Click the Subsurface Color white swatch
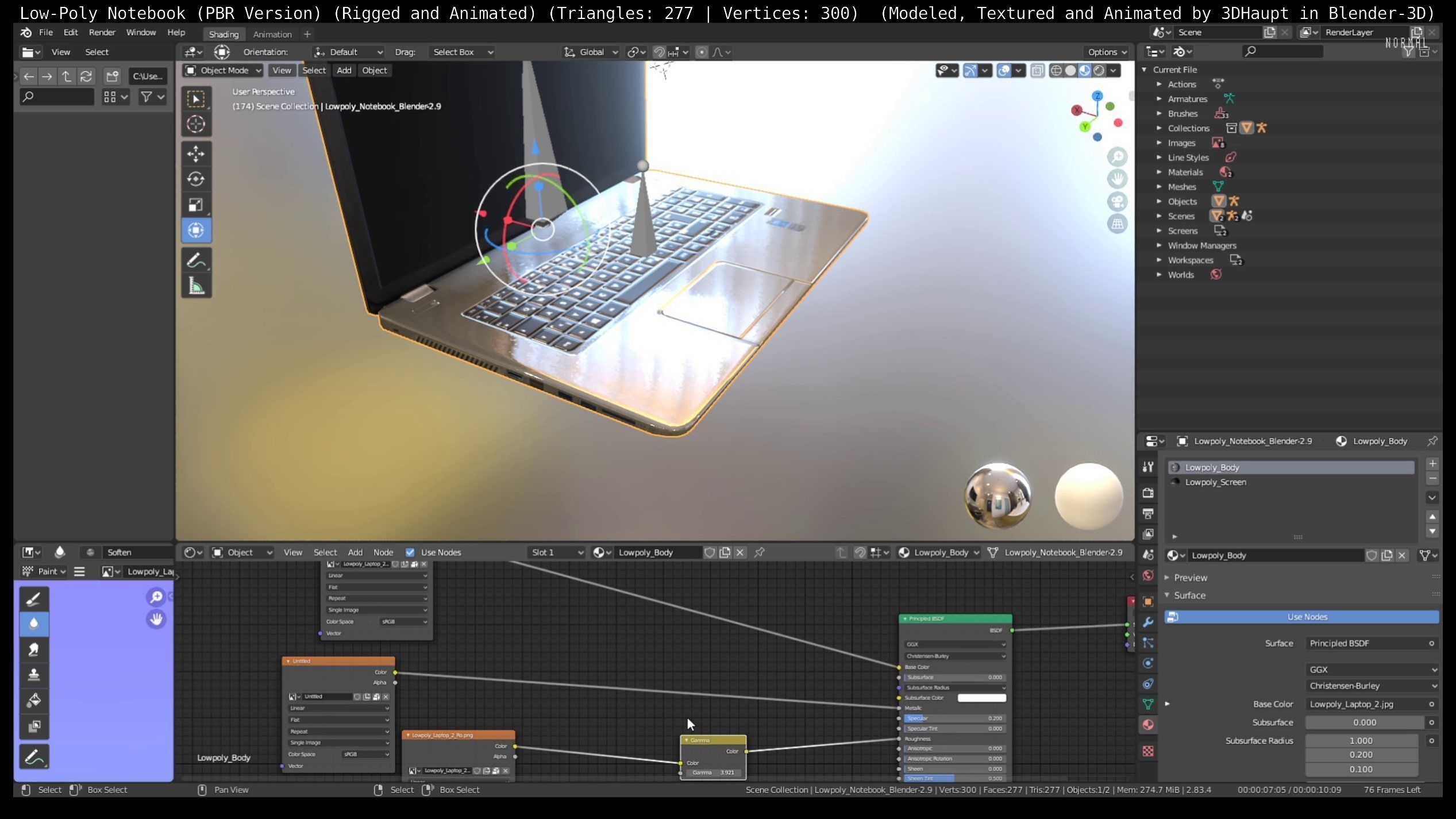 tap(981, 698)
